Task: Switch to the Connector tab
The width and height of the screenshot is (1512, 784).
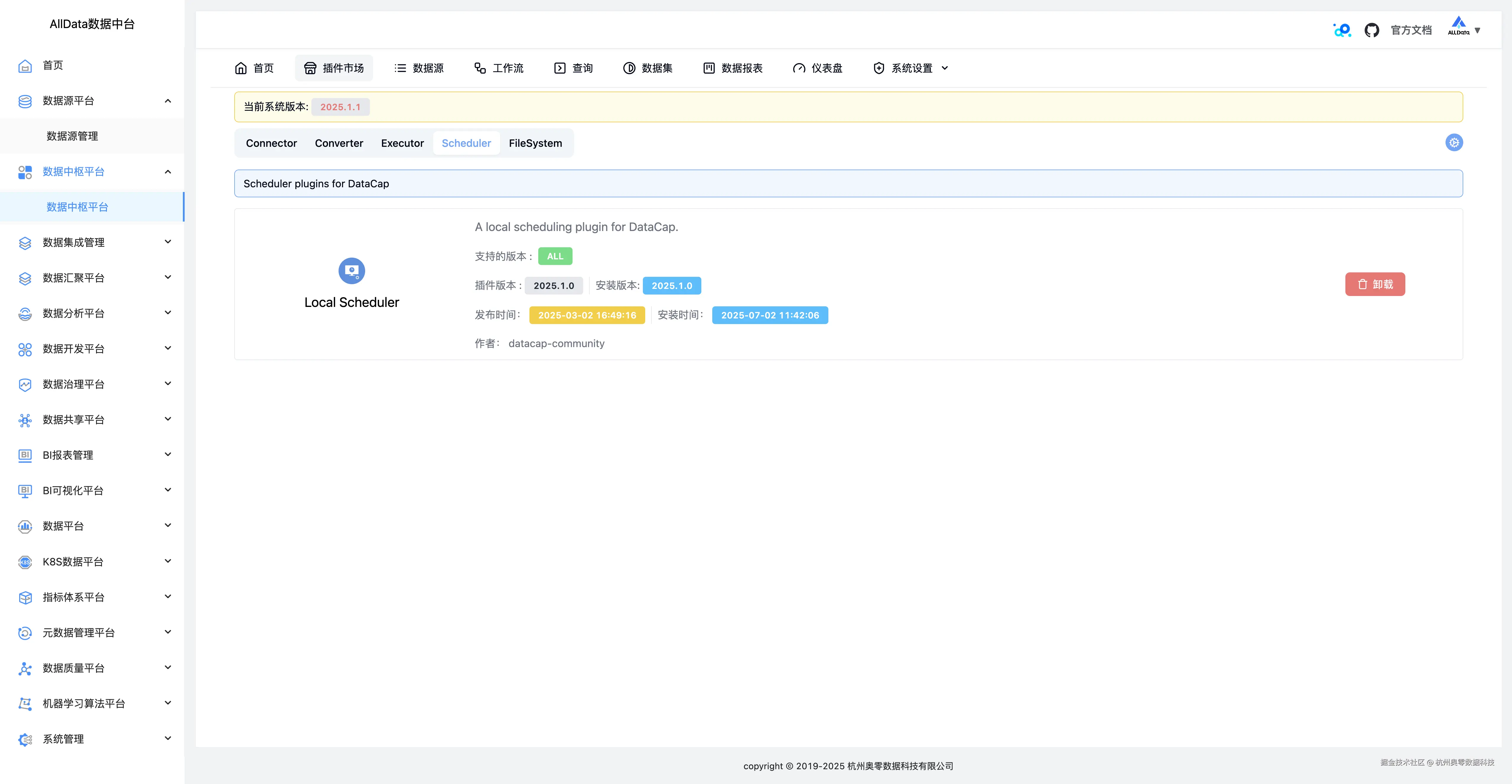Action: [x=271, y=143]
